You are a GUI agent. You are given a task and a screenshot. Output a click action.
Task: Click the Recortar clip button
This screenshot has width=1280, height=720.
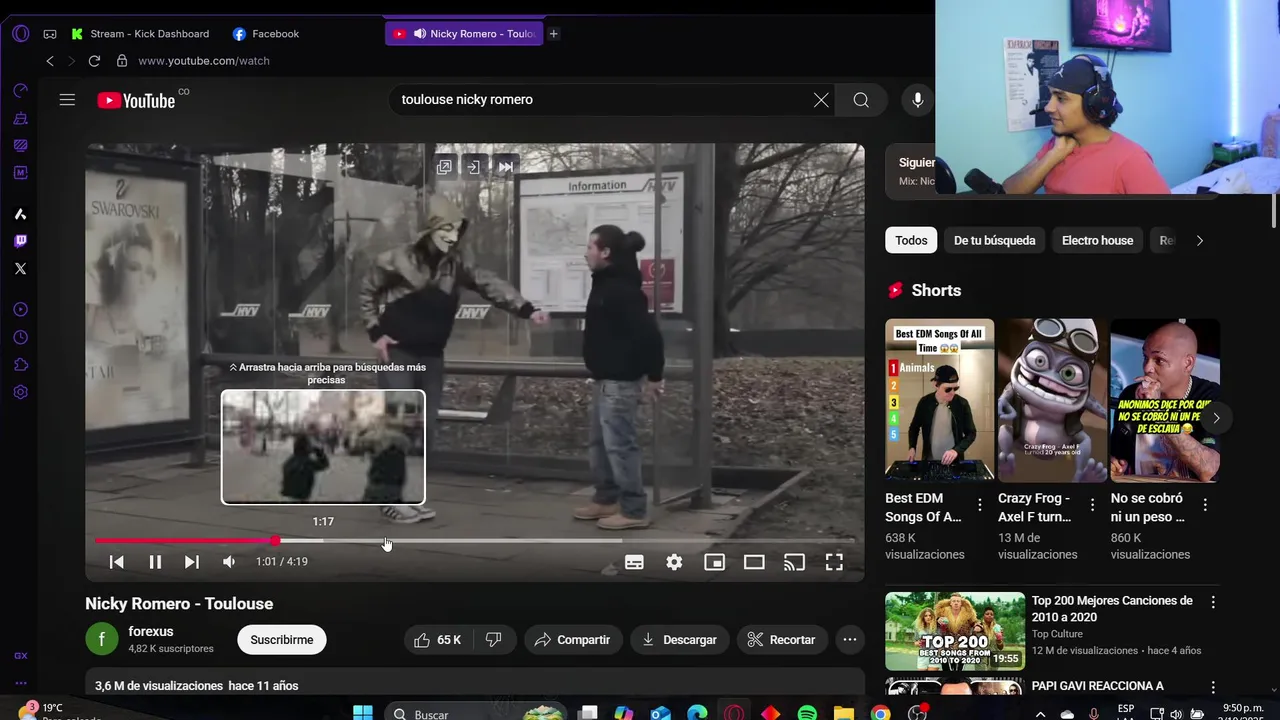pyautogui.click(x=782, y=640)
